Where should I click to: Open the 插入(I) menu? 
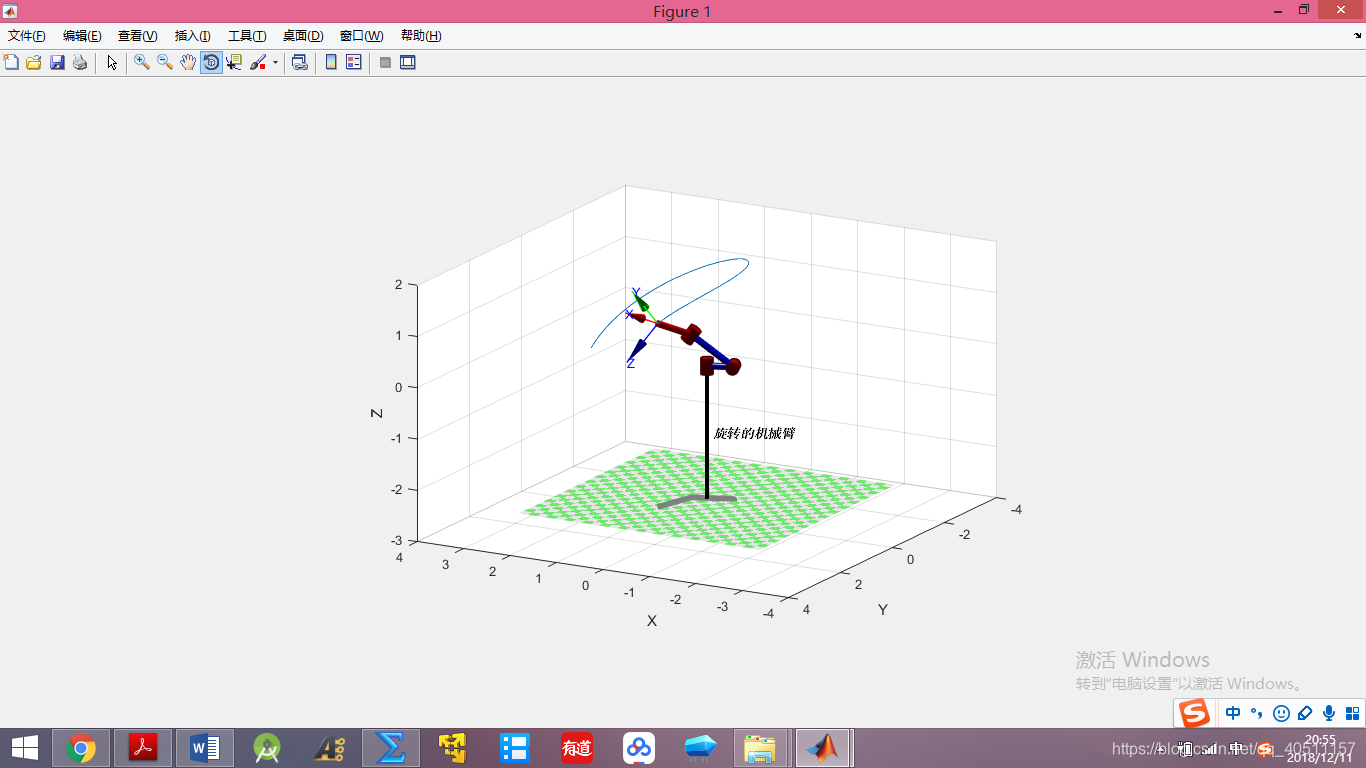192,36
